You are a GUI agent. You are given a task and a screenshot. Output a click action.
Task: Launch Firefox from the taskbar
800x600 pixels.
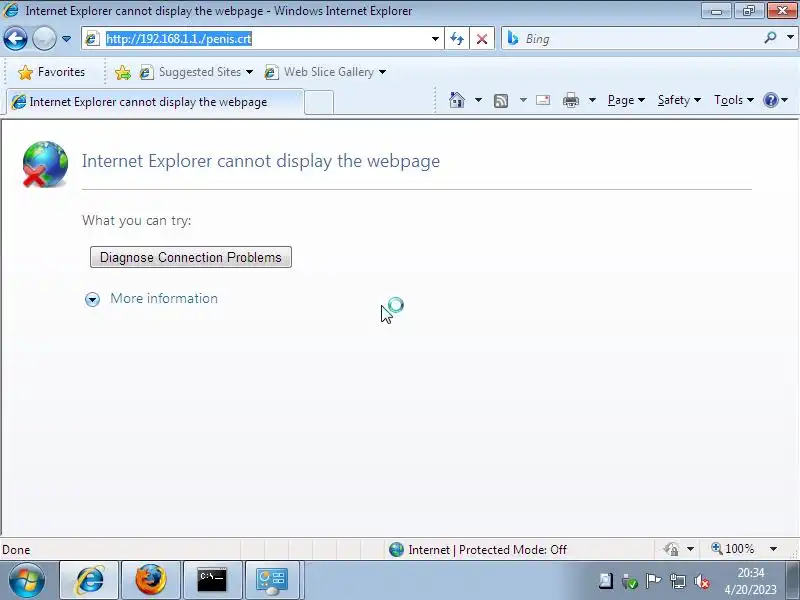coord(151,580)
